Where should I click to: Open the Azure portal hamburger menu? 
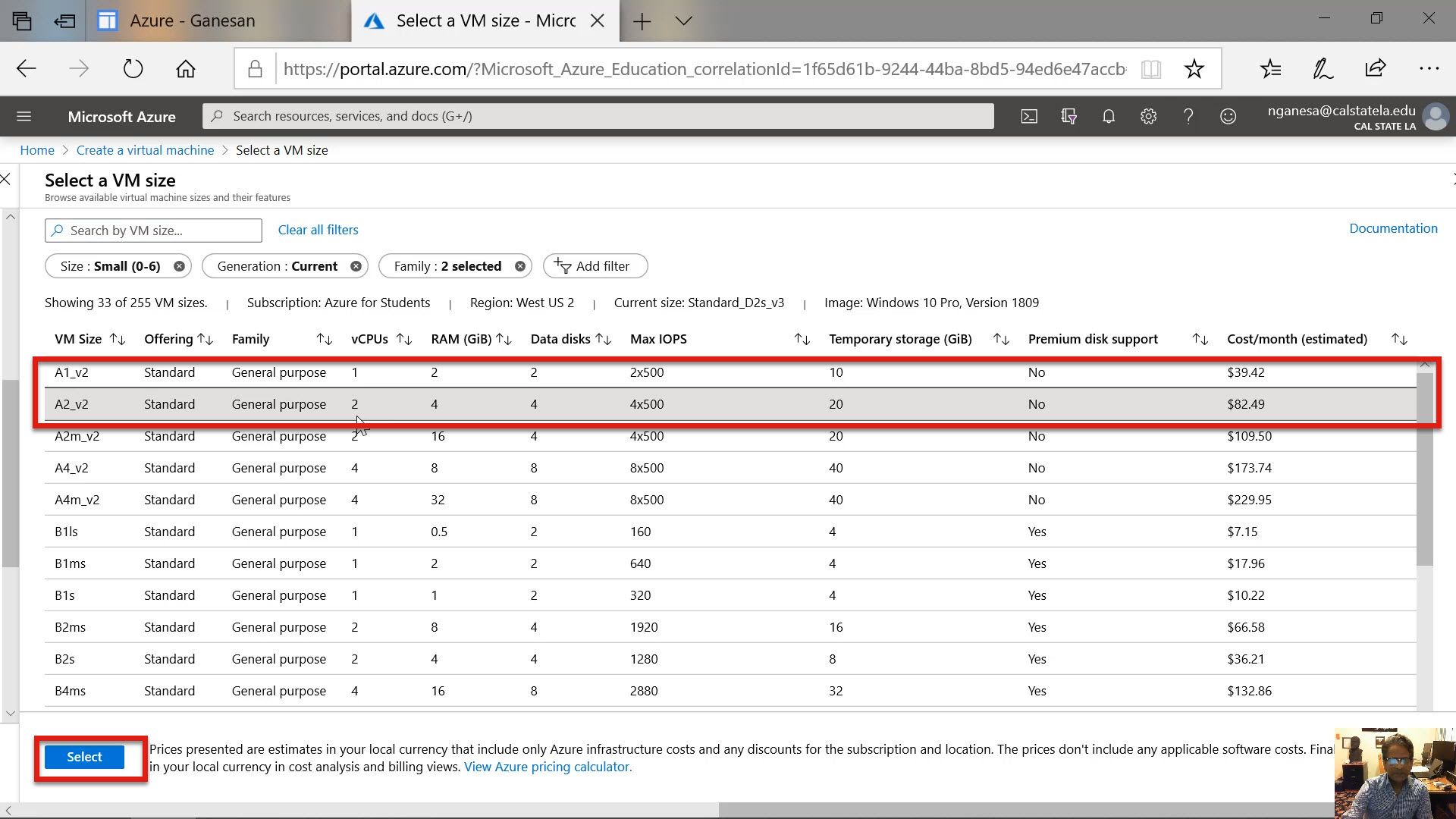[x=24, y=116]
